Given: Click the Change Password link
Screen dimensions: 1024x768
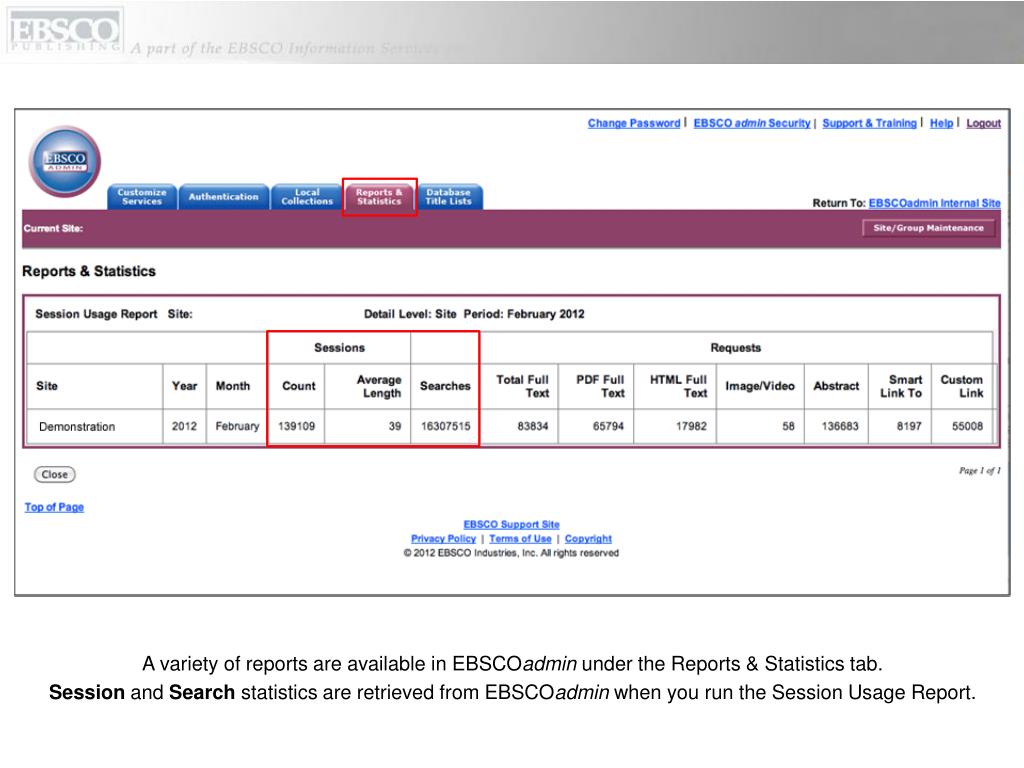Looking at the screenshot, I should coord(633,123).
